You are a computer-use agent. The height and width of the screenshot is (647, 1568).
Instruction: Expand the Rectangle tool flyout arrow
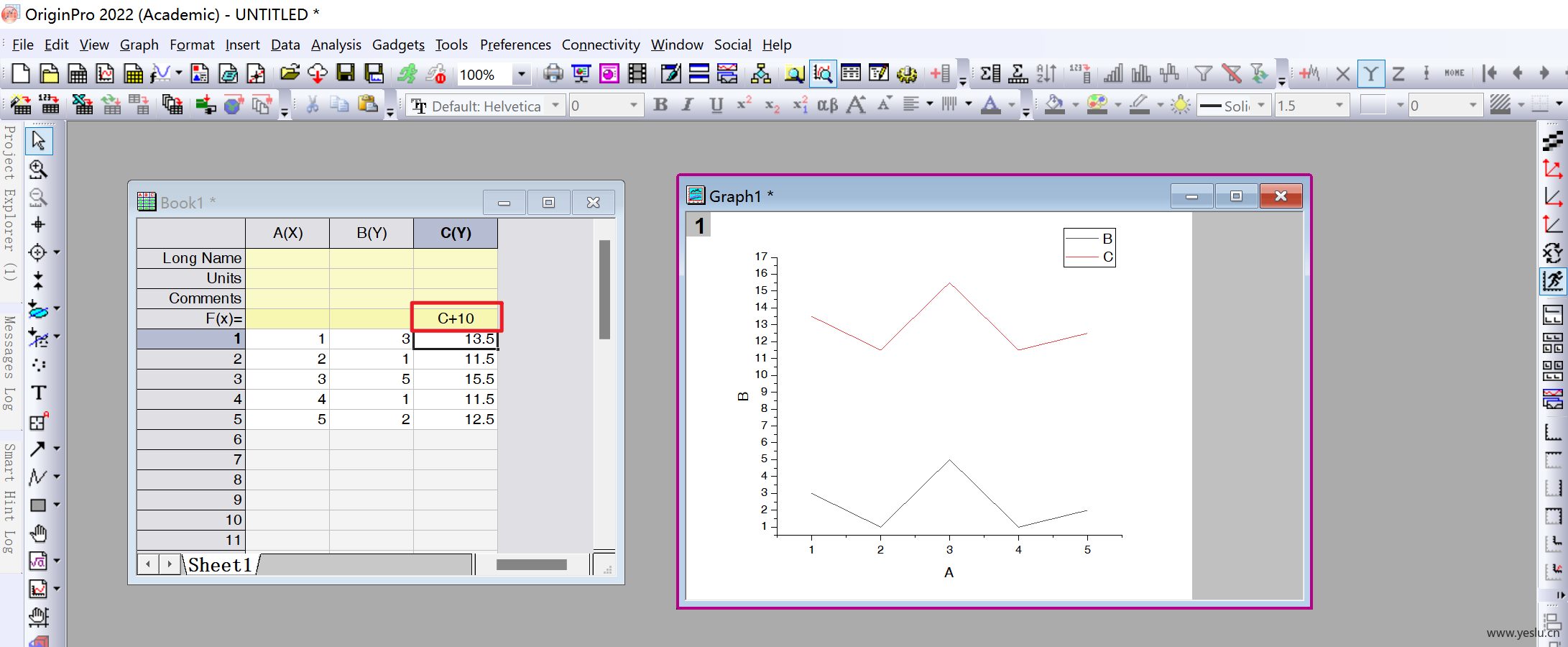(x=57, y=505)
